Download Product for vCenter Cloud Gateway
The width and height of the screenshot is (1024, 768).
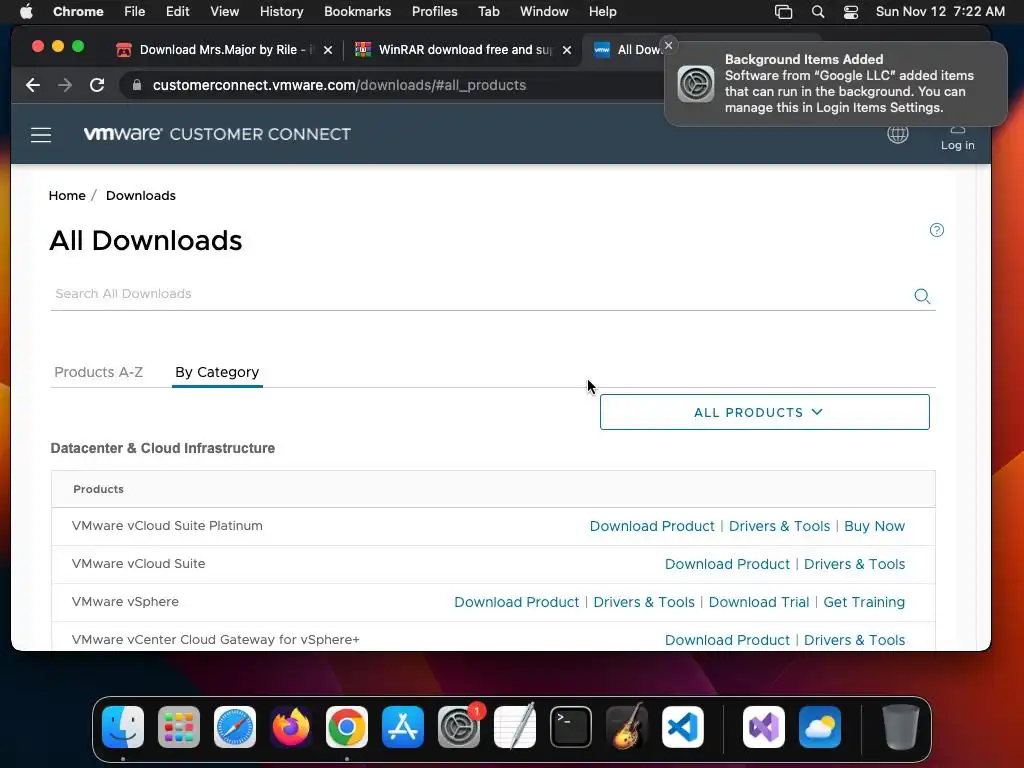pyautogui.click(x=727, y=640)
